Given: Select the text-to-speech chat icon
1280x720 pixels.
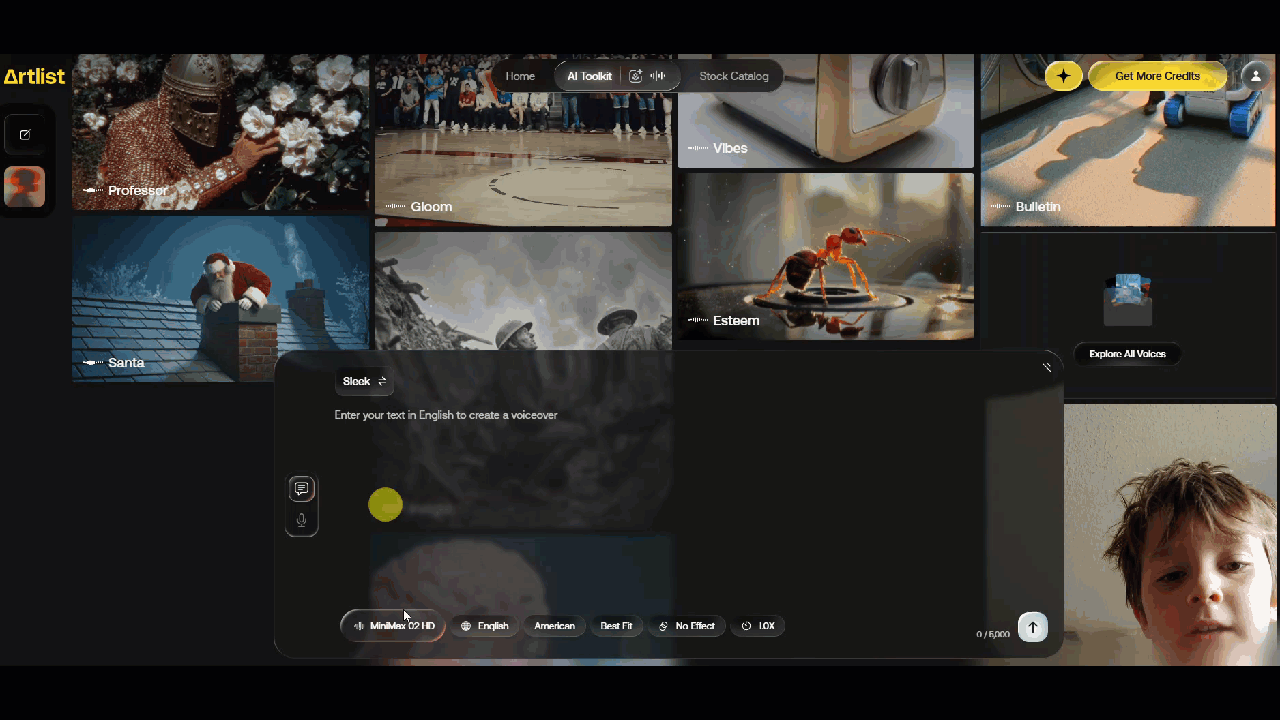Looking at the screenshot, I should coord(301,489).
